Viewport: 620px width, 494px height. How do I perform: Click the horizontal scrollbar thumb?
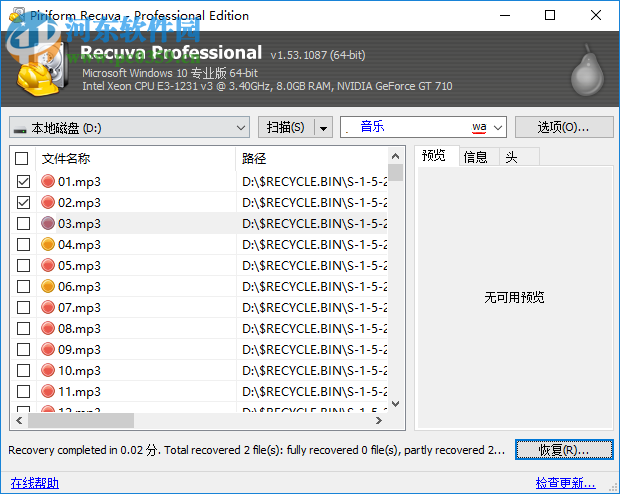click(x=81, y=420)
